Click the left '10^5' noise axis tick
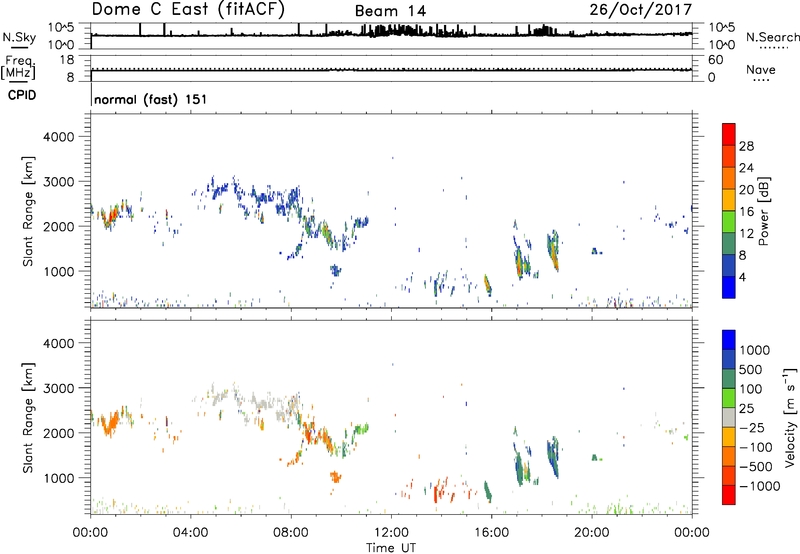 click(x=61, y=27)
